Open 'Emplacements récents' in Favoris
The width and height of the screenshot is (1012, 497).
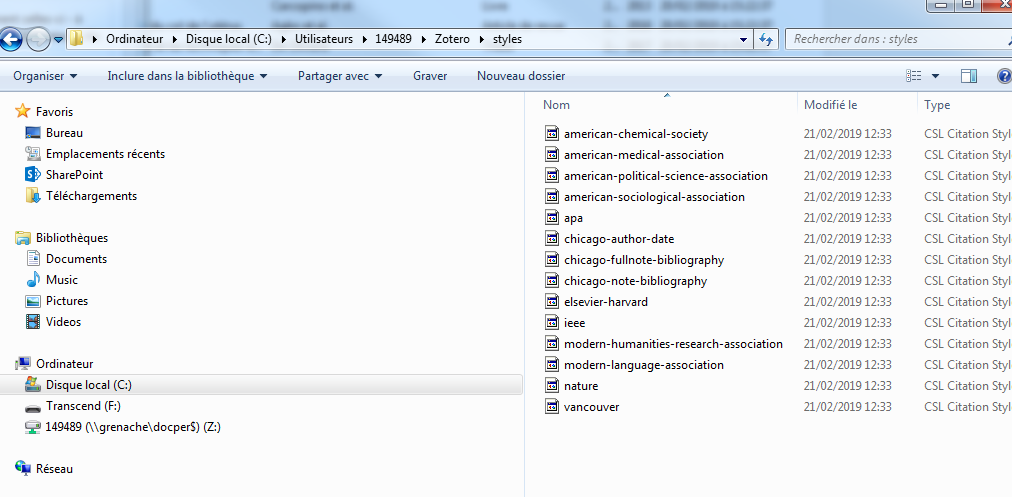105,154
